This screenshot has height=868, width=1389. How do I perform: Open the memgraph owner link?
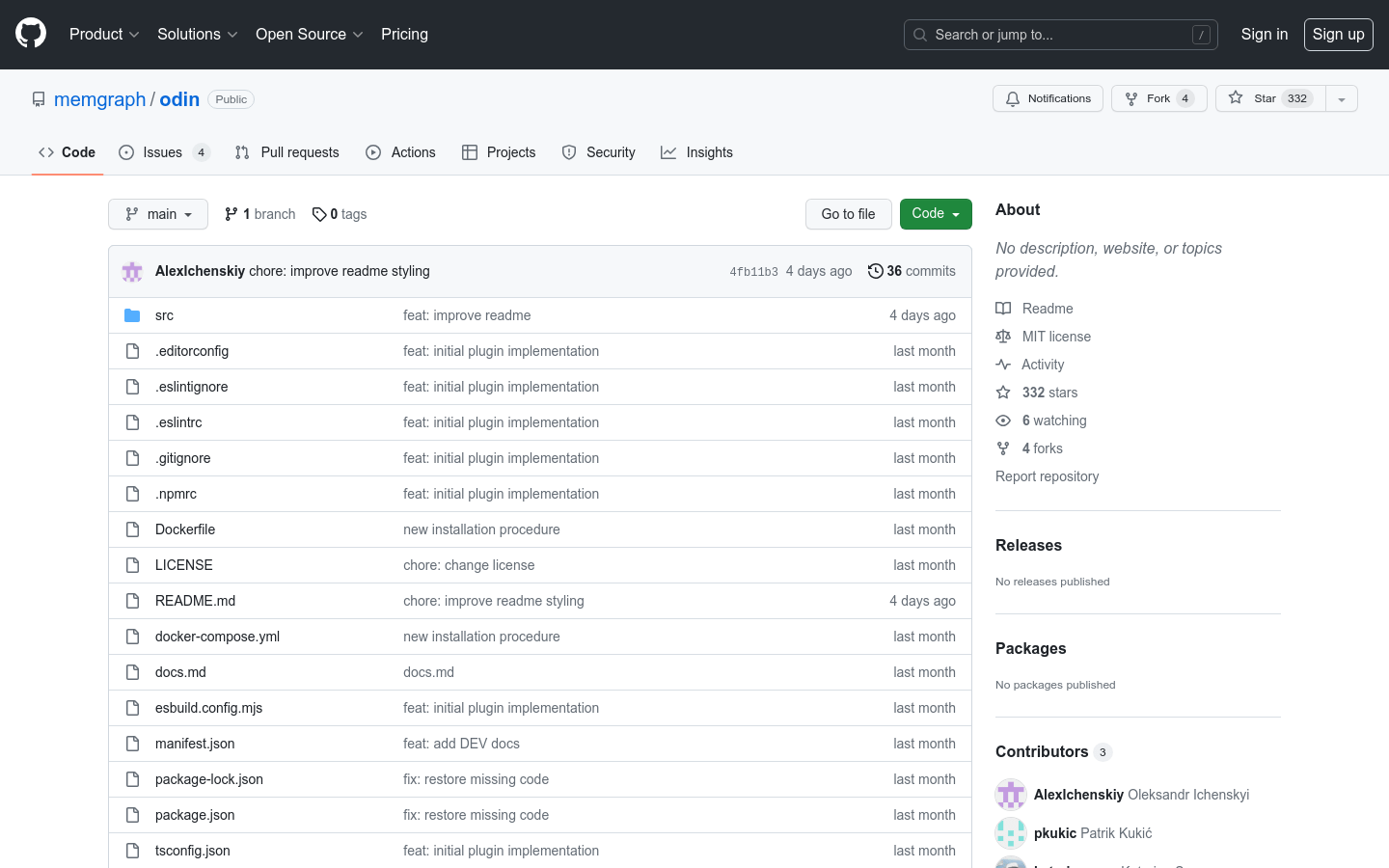tap(99, 99)
